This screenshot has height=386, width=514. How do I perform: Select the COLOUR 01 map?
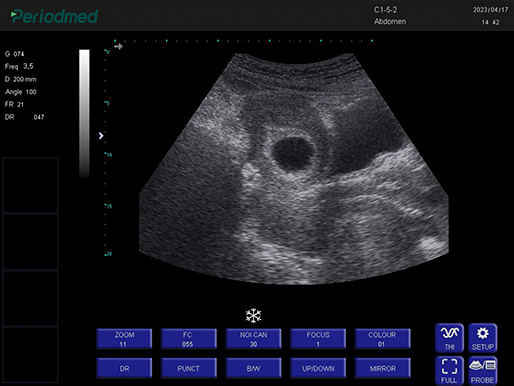tap(383, 339)
